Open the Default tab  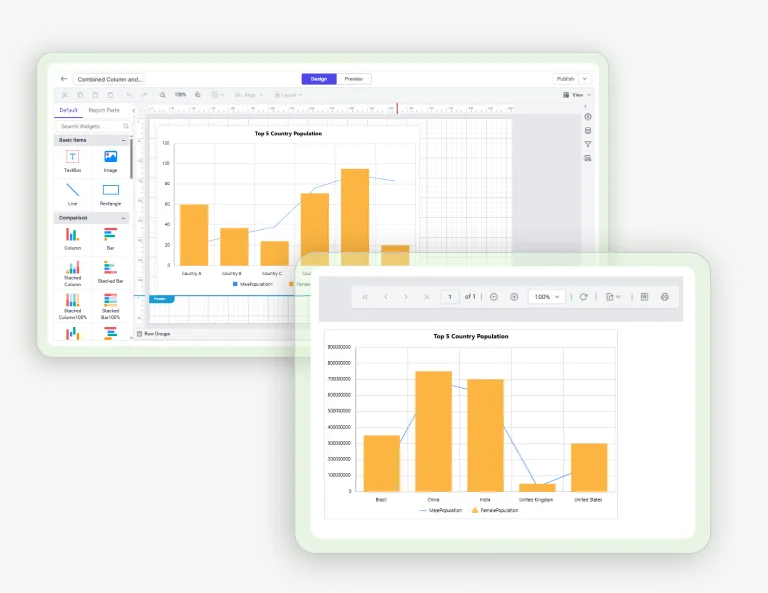[x=69, y=110]
